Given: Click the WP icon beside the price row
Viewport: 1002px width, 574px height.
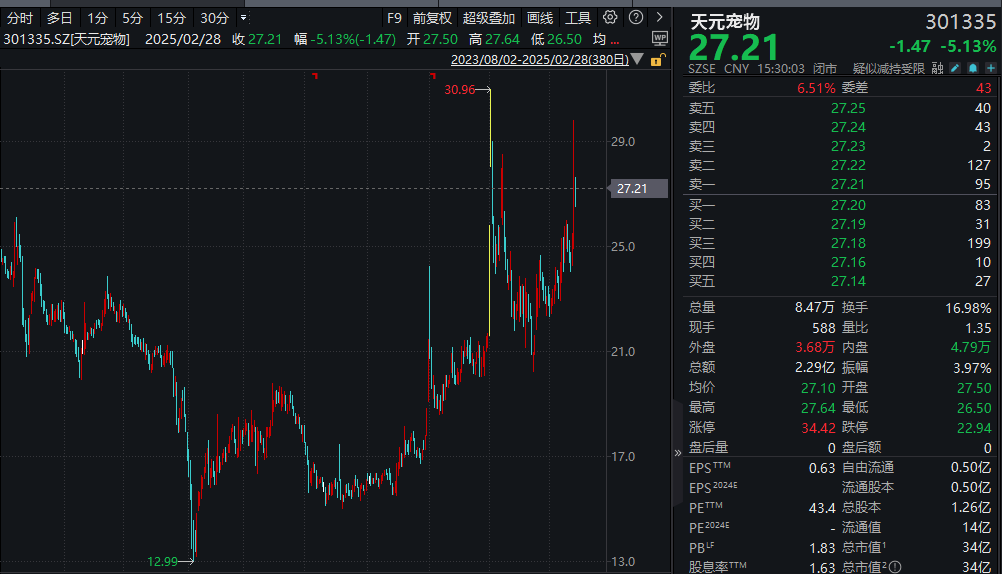Looking at the screenshot, I should tap(659, 37).
